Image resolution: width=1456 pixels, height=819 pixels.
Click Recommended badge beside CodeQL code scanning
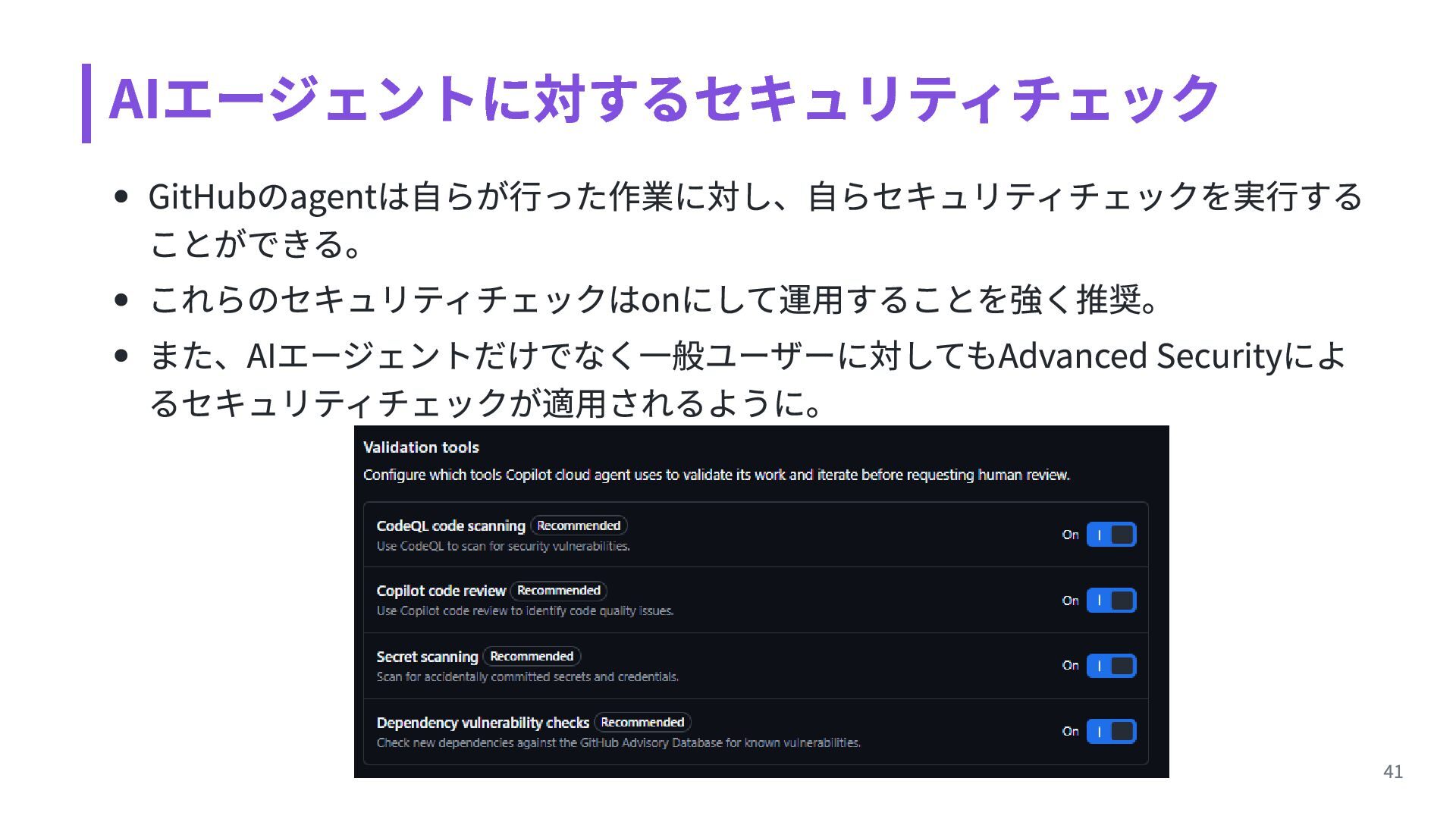579,526
